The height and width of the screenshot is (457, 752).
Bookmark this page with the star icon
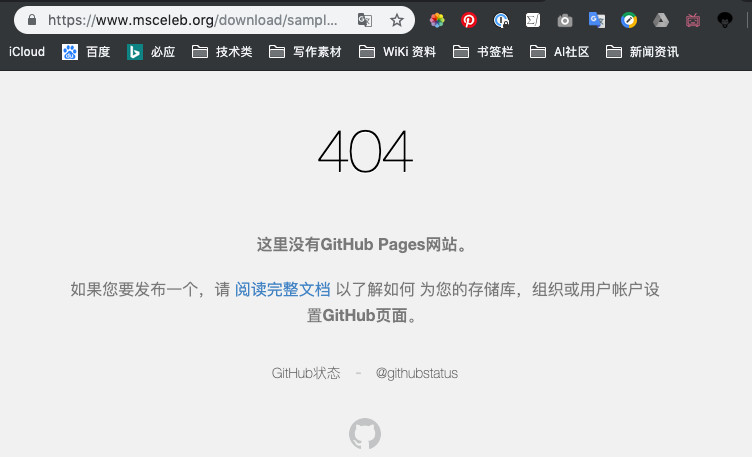pos(397,20)
